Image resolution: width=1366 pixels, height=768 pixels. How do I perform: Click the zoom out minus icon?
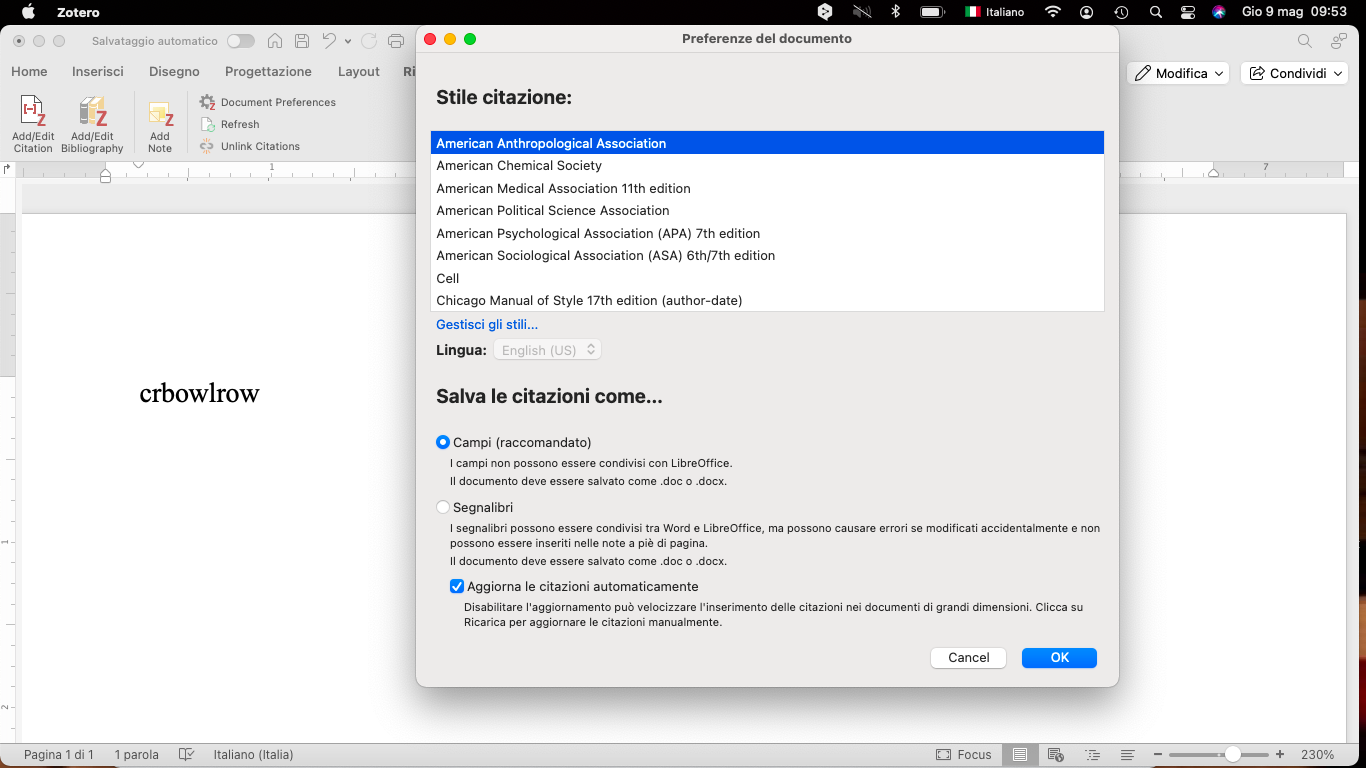tap(1157, 755)
